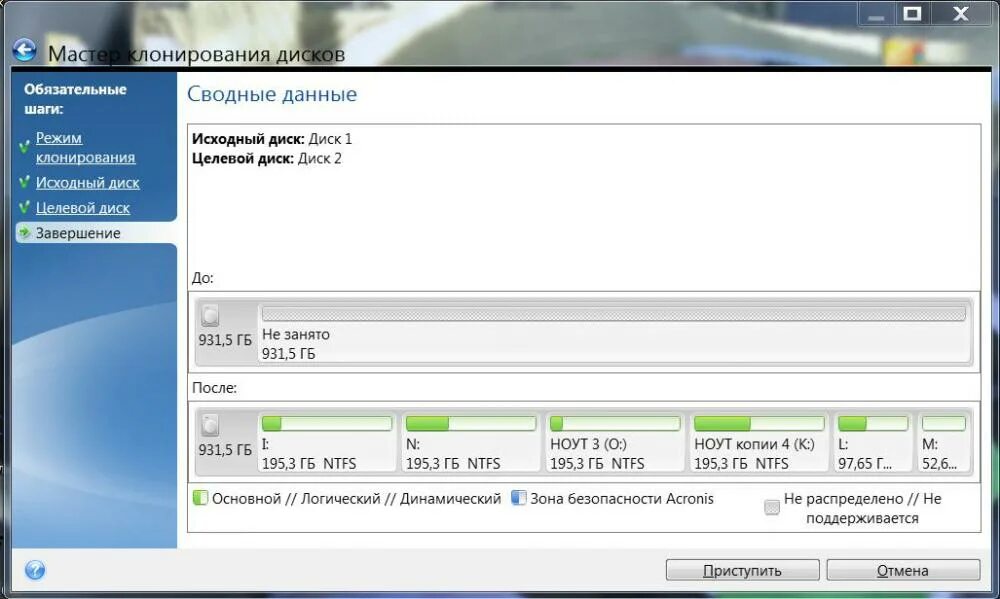Image resolution: width=1000 pixels, height=599 pixels.
Task: Select the "НОУТ 3 (O:)" partition block
Action: [615, 440]
